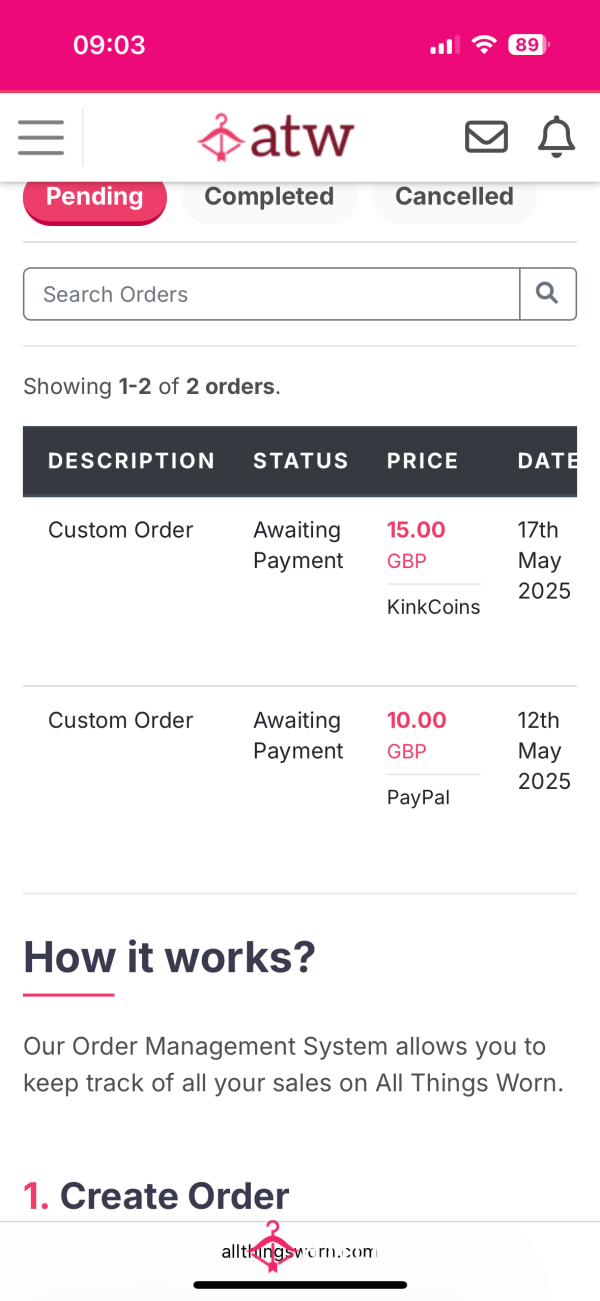Tap the 09:03 clock in status bar
Image resolution: width=600 pixels, height=1301 pixels.
(109, 45)
